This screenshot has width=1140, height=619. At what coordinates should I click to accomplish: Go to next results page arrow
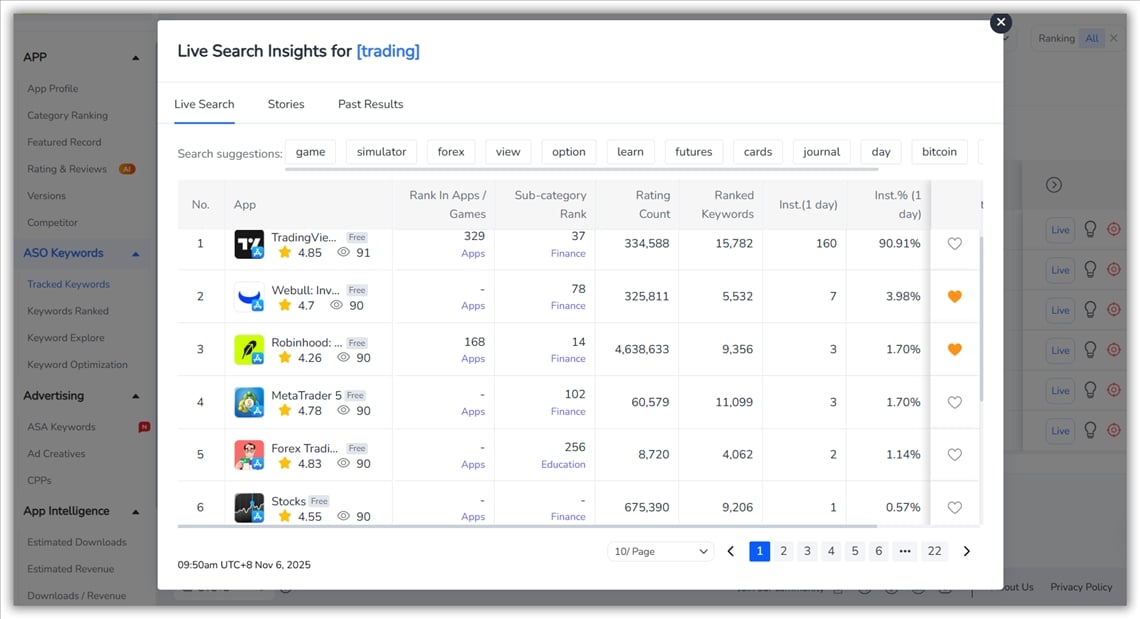tap(966, 551)
